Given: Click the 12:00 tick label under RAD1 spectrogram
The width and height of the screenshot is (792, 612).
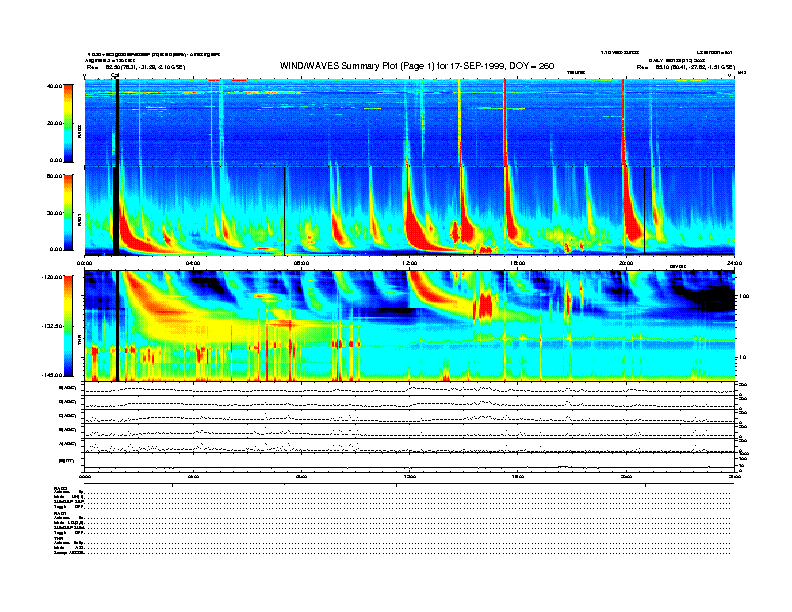Looking at the screenshot, I should (410, 263).
